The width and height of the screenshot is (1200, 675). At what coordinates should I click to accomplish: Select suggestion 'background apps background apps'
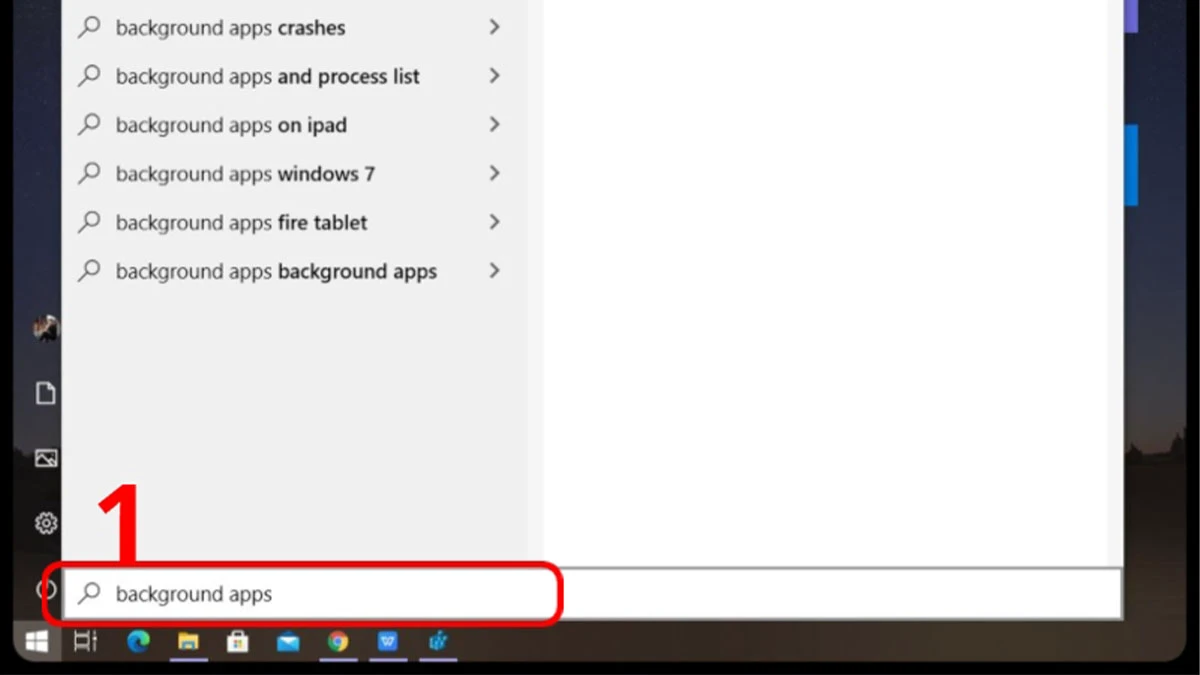click(x=294, y=271)
